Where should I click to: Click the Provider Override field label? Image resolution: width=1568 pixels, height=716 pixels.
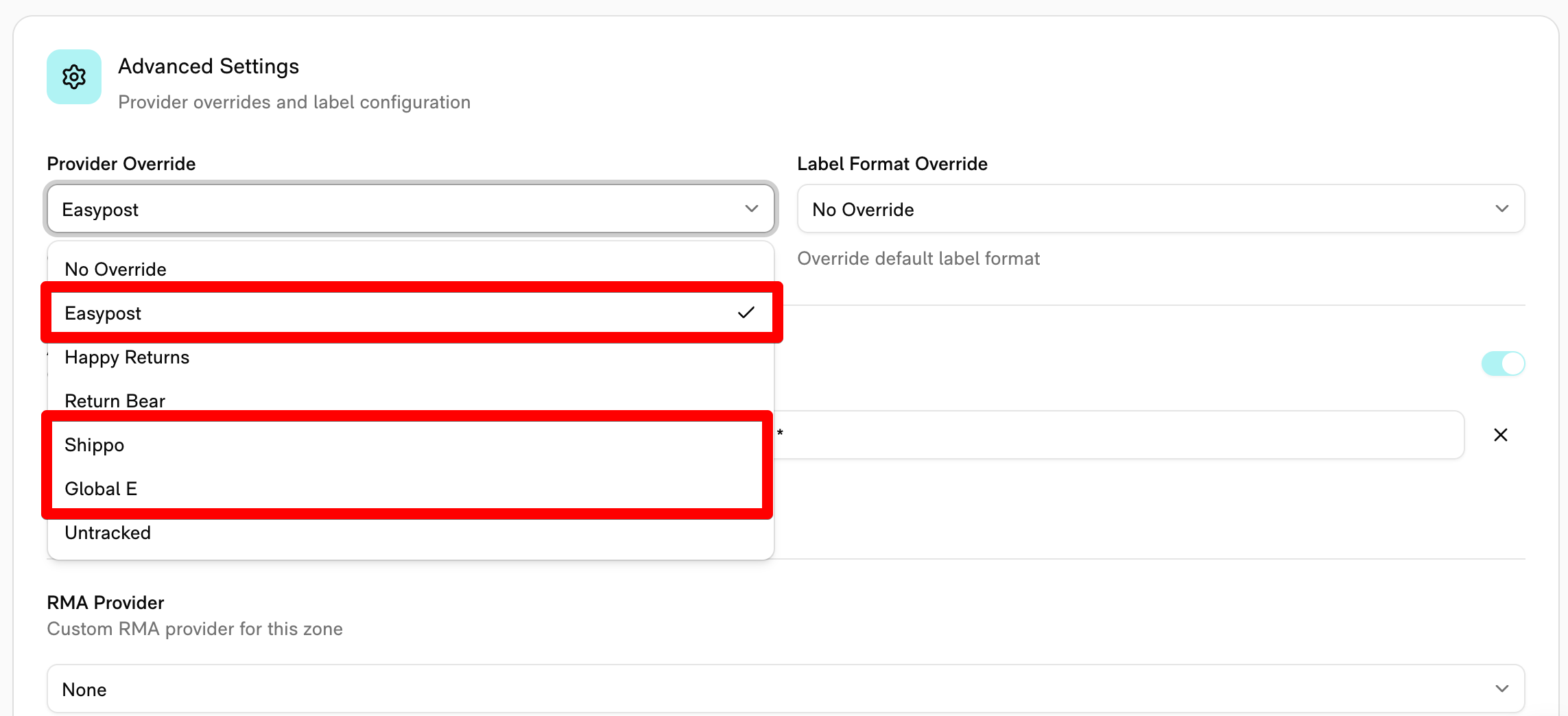pyautogui.click(x=121, y=163)
